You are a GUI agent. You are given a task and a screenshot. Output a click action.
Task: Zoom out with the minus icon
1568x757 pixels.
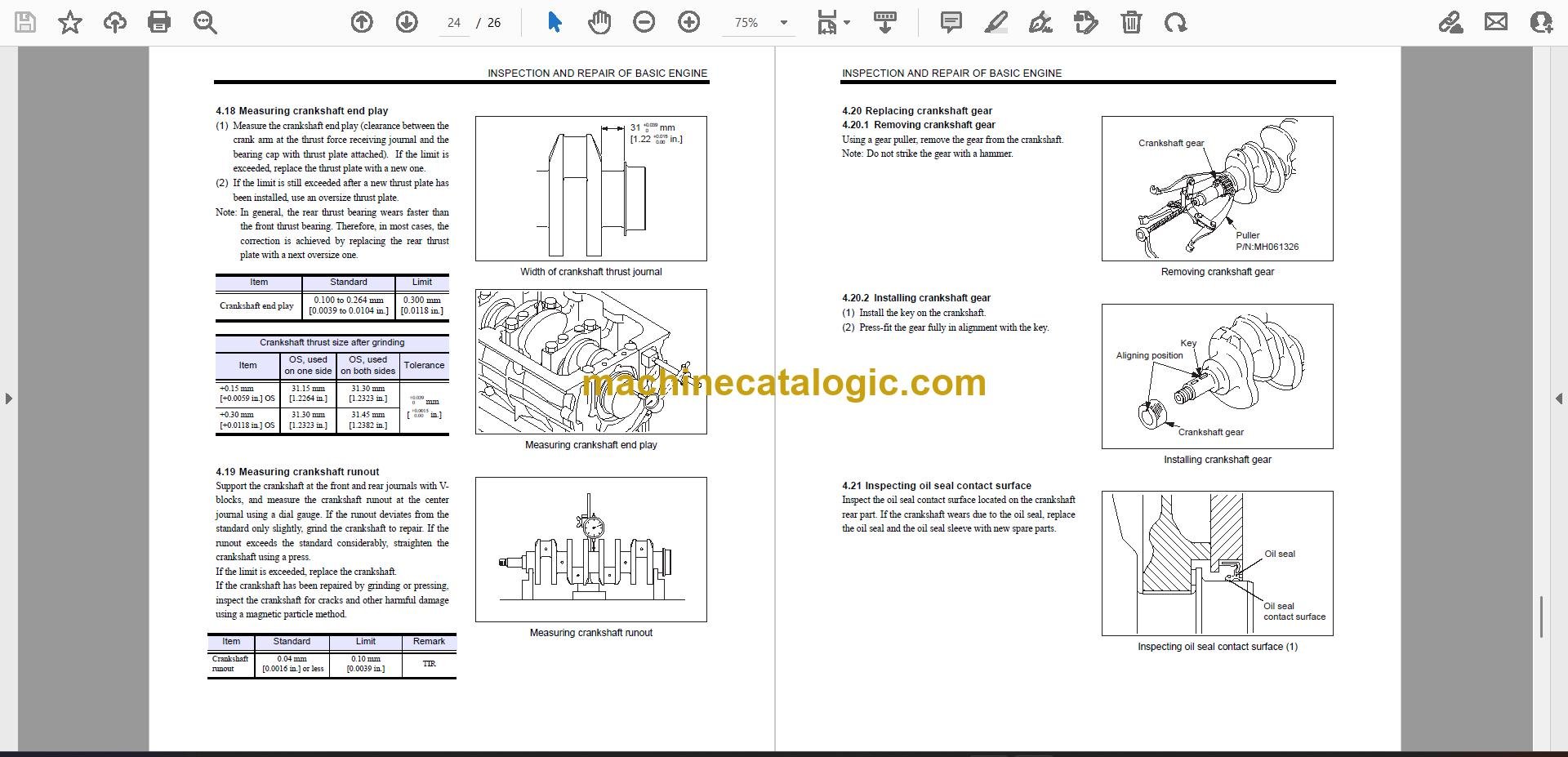click(x=644, y=22)
